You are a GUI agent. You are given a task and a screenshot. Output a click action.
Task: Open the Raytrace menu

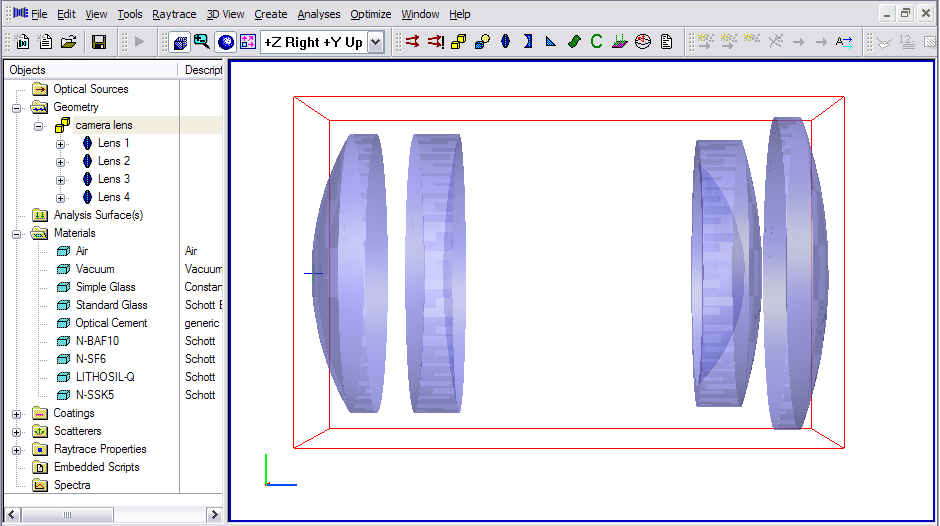tap(174, 14)
